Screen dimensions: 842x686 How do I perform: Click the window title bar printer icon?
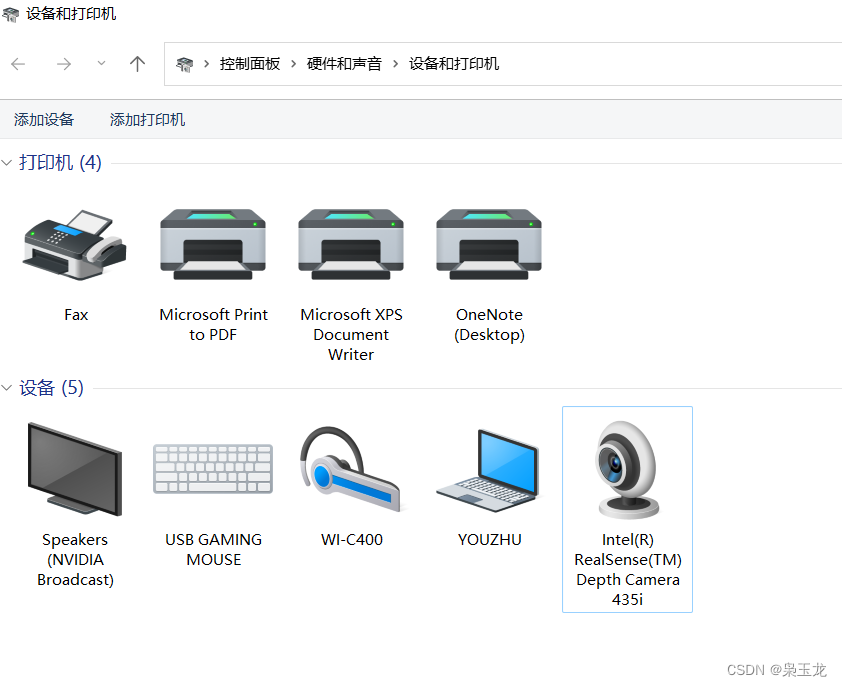pyautogui.click(x=11, y=15)
